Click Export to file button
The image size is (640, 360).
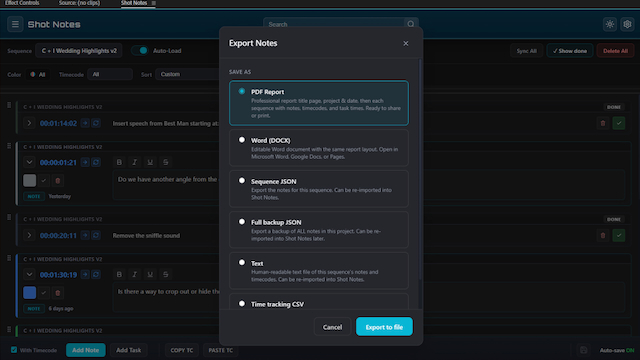384,327
